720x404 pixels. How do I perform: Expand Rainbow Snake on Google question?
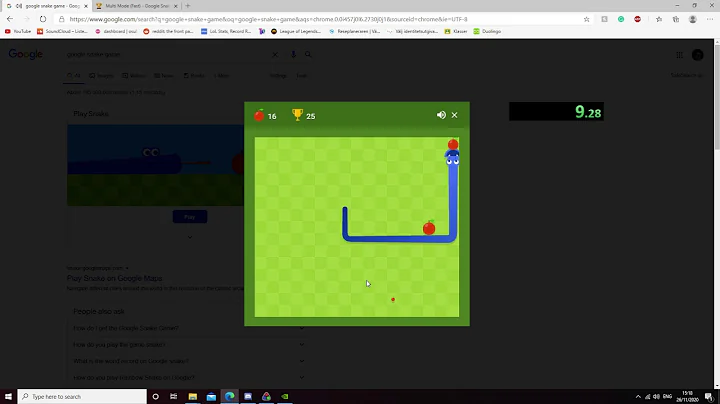(x=188, y=378)
